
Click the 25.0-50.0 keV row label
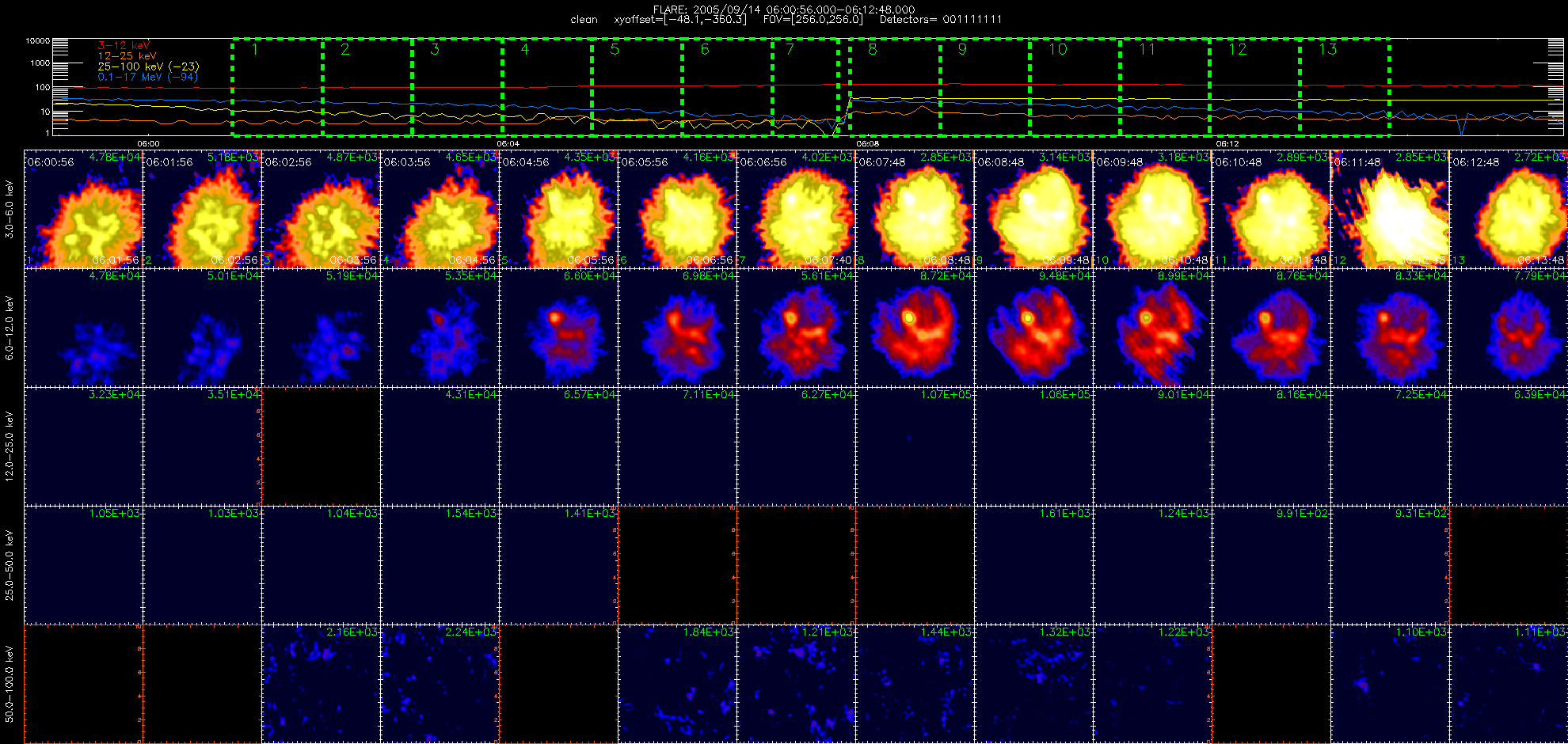[x=10, y=565]
